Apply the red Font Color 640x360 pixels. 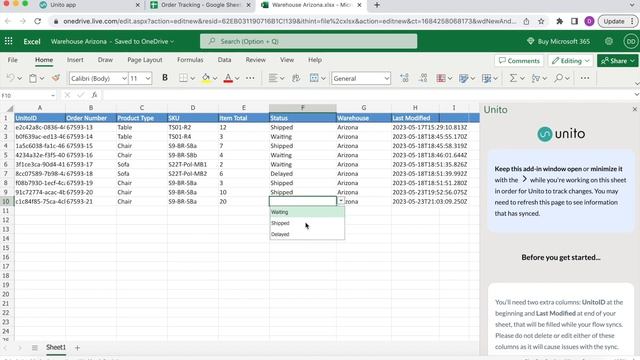pyautogui.click(x=228, y=78)
